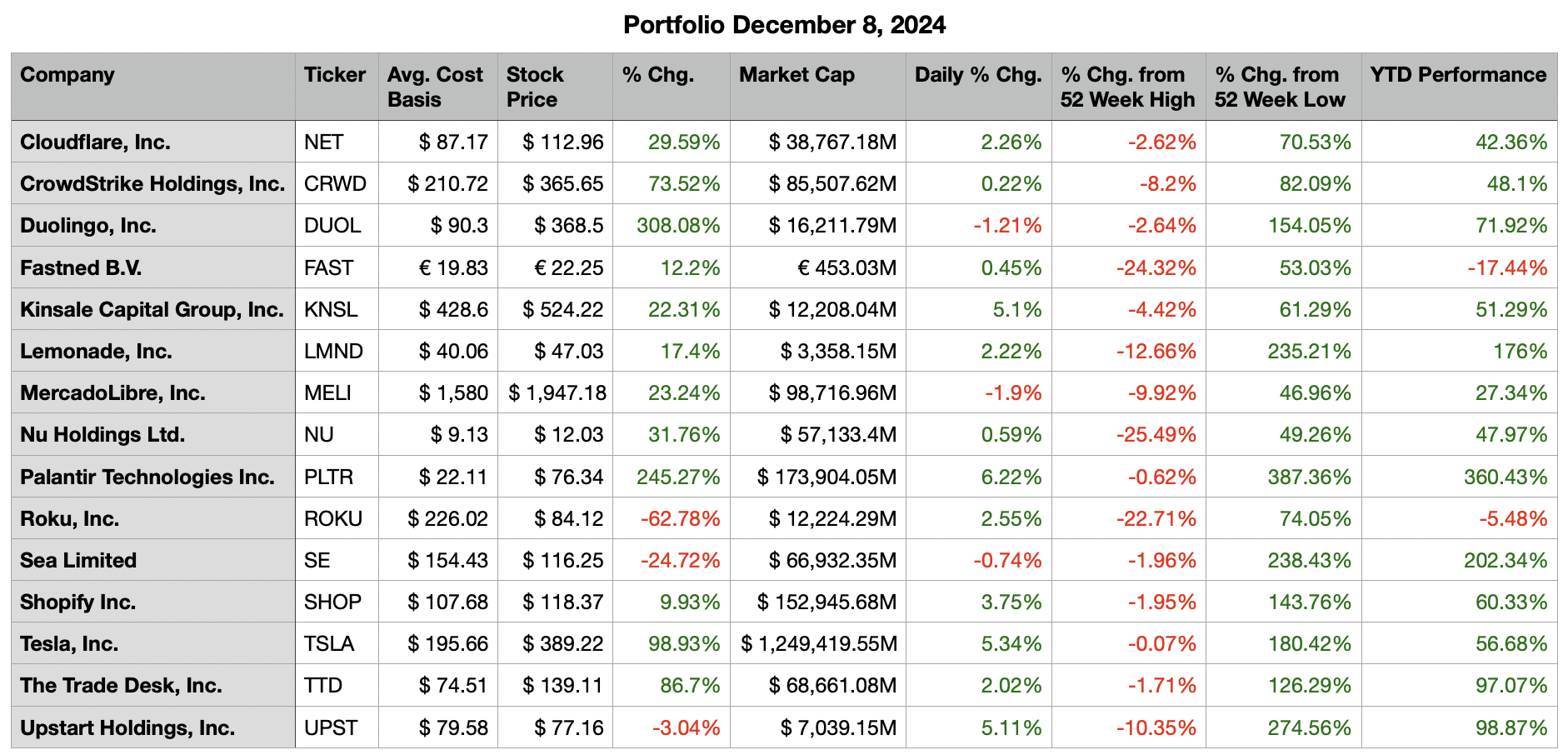Select Upstart's 5.11% daily change cell
This screenshot has width=1568, height=755.
point(1011,728)
